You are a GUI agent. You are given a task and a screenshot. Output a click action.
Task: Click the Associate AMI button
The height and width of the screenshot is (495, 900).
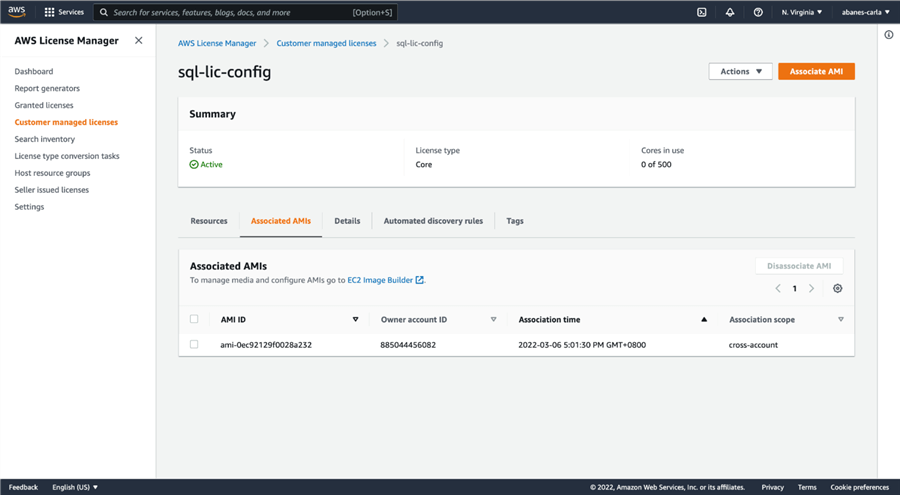coord(816,72)
